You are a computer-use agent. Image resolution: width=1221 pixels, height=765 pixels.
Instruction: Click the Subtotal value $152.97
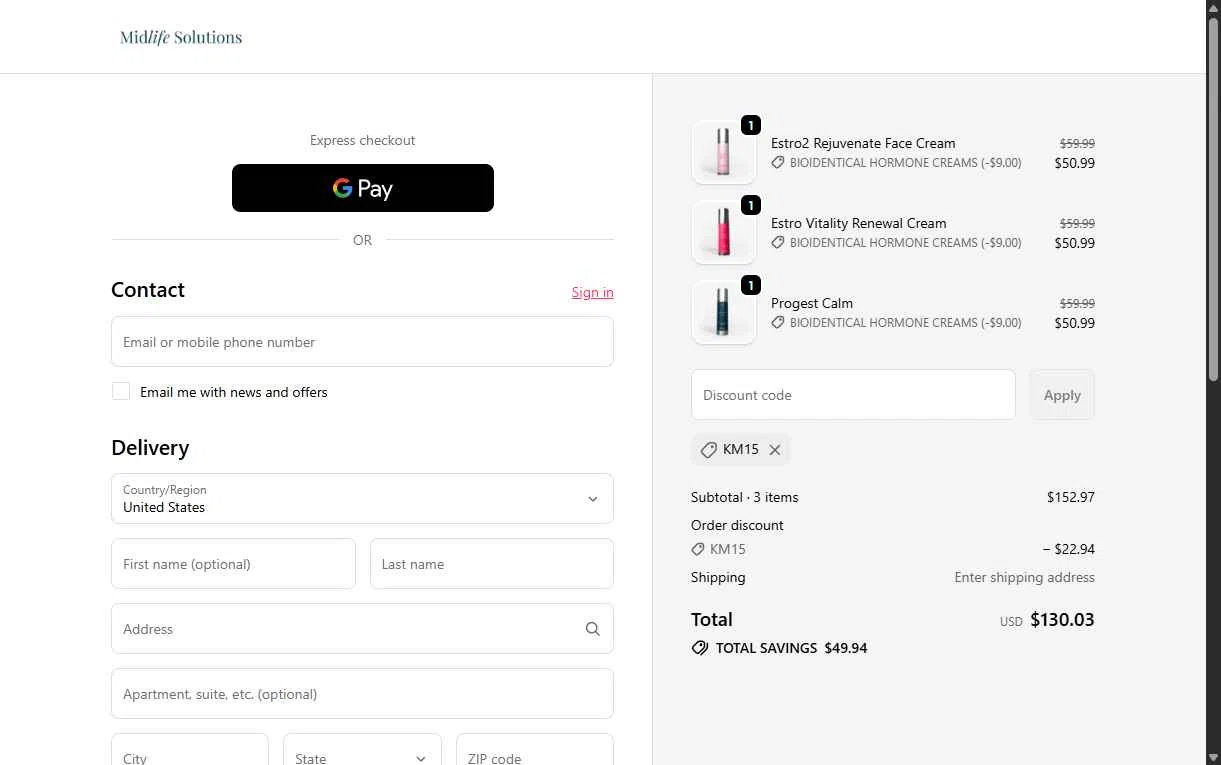tap(1071, 497)
